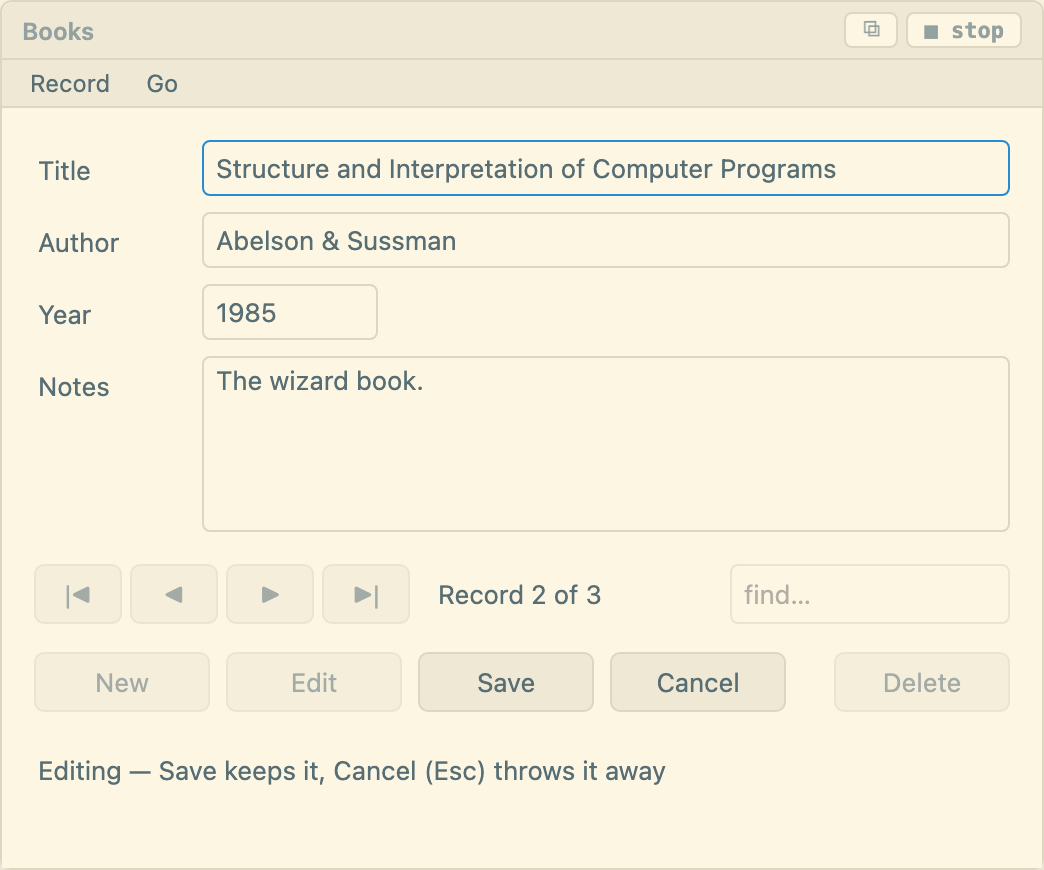1044x870 pixels.
Task: Stop the running Books app
Action: tap(963, 30)
